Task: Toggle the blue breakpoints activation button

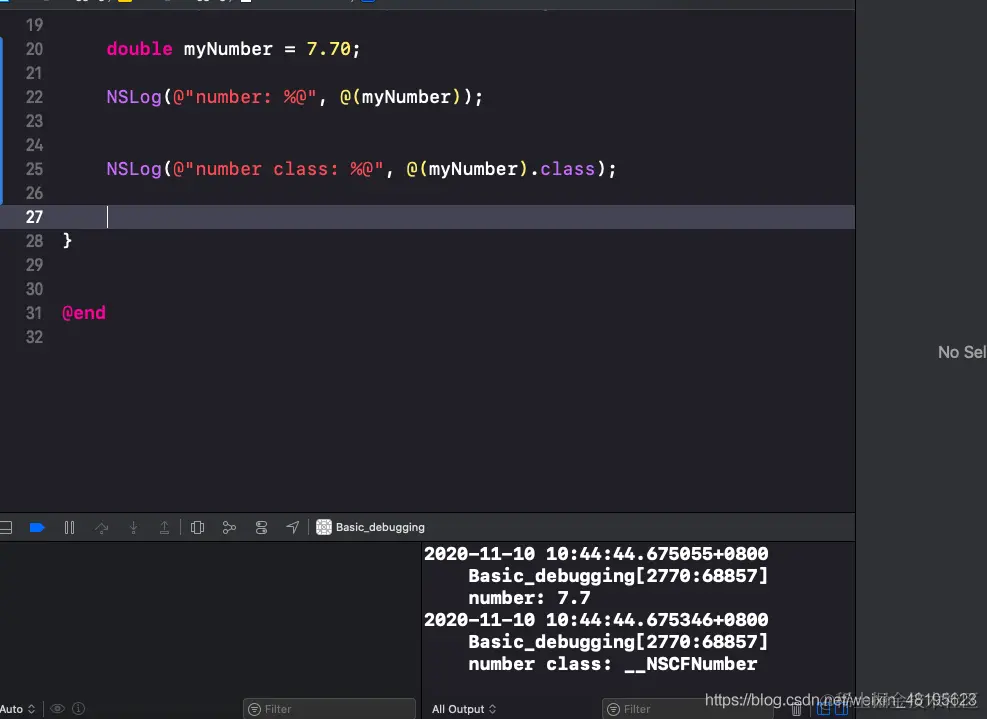Action: (37, 528)
